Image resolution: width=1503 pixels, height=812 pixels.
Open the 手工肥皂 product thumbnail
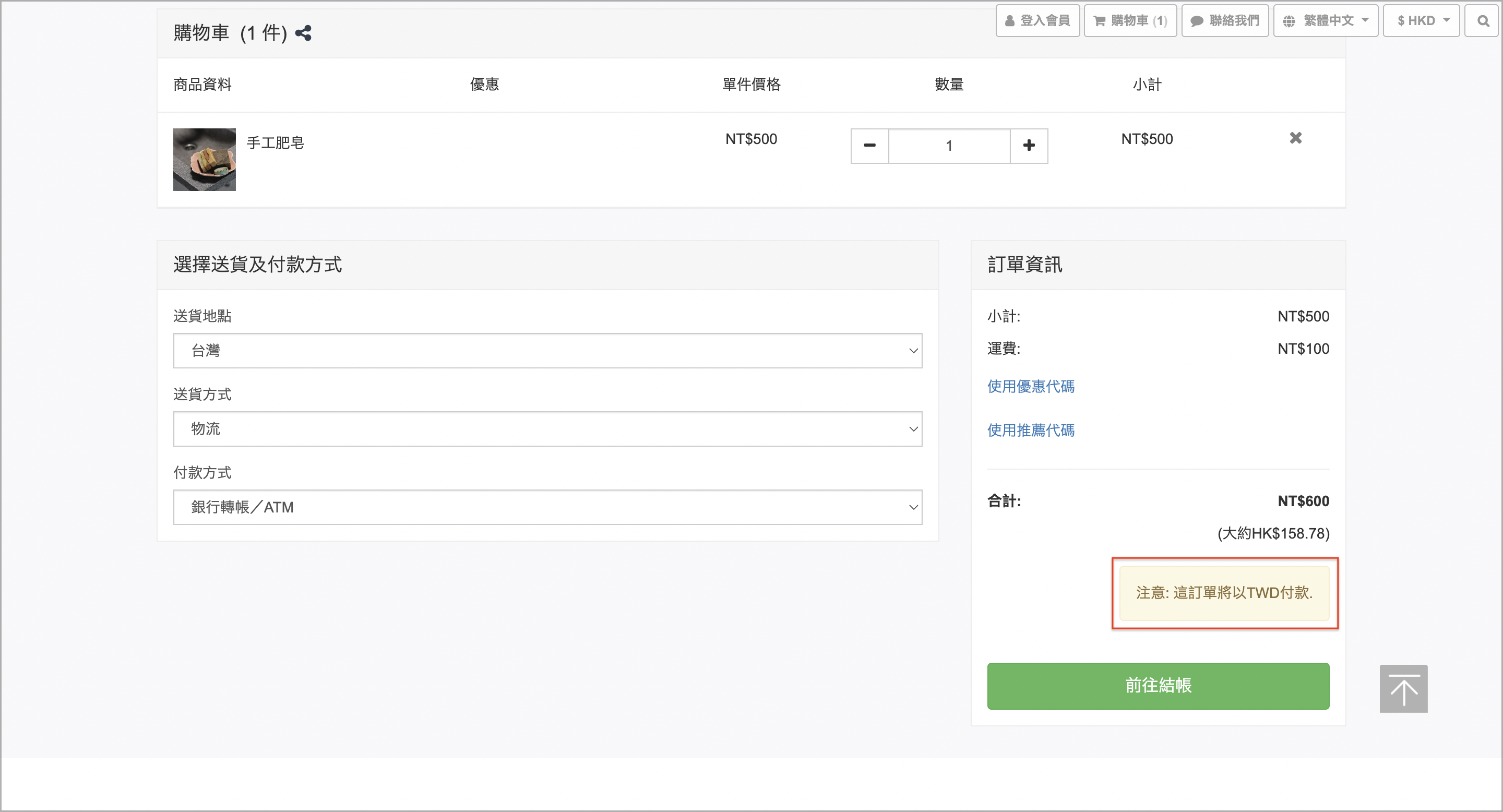click(204, 159)
